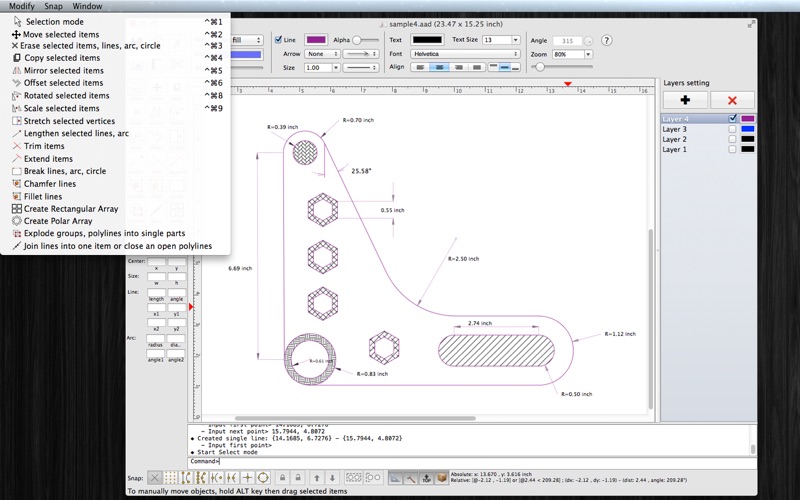Set text alignment to left
The width and height of the screenshot is (800, 500).
click(420, 67)
